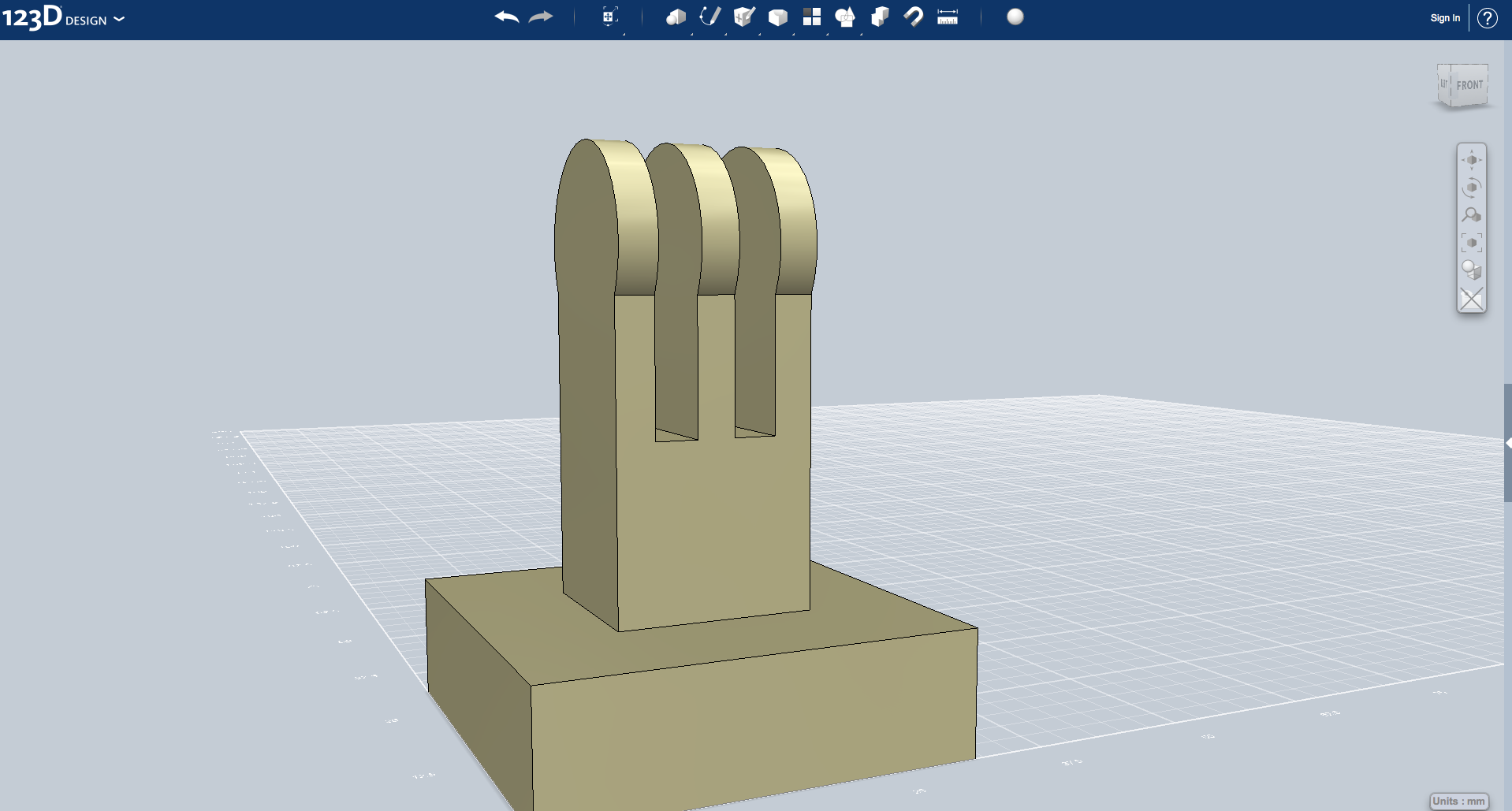The width and height of the screenshot is (1512, 811).
Task: Undo the last action
Action: click(x=507, y=17)
